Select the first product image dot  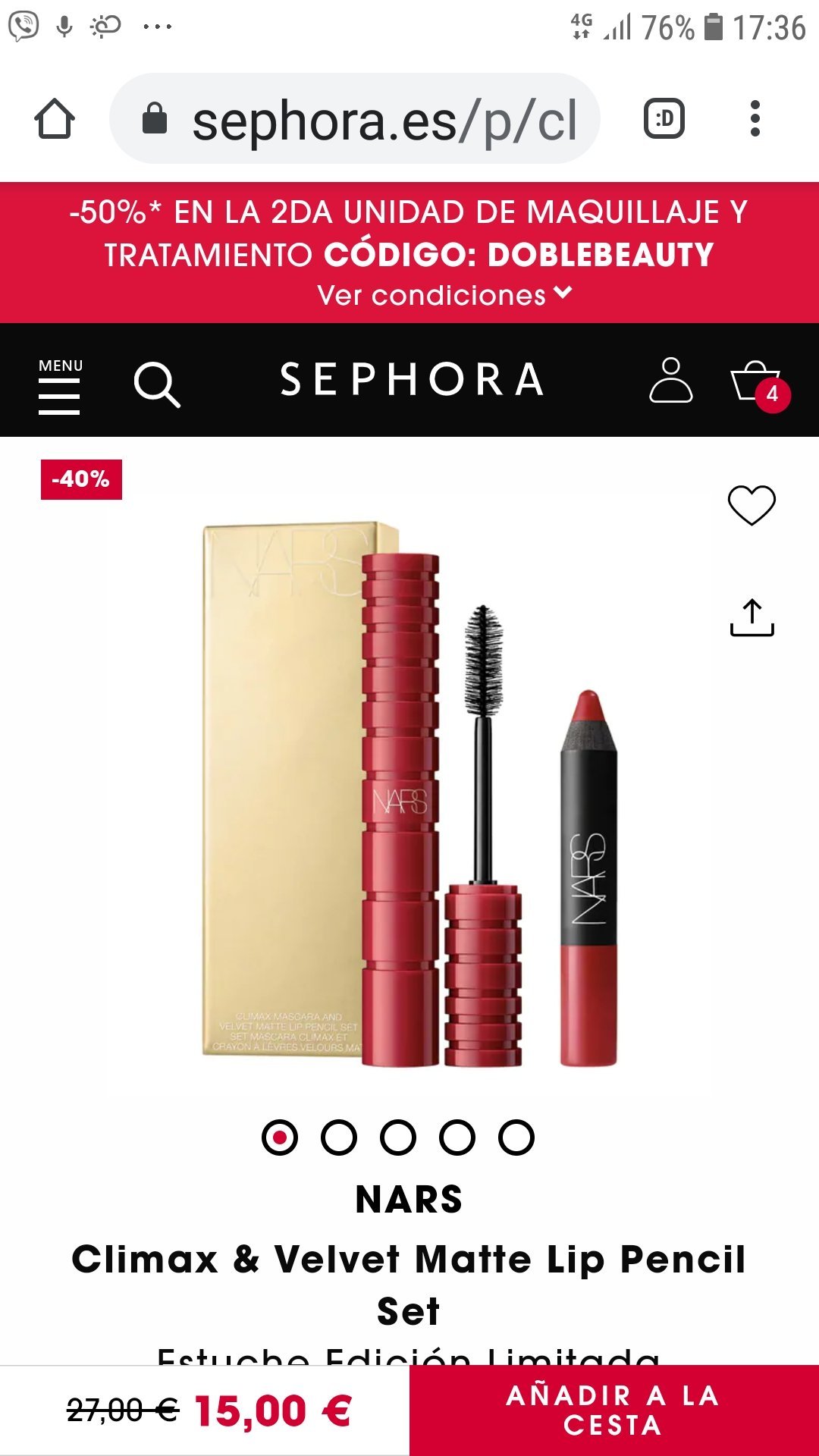[x=280, y=1137]
